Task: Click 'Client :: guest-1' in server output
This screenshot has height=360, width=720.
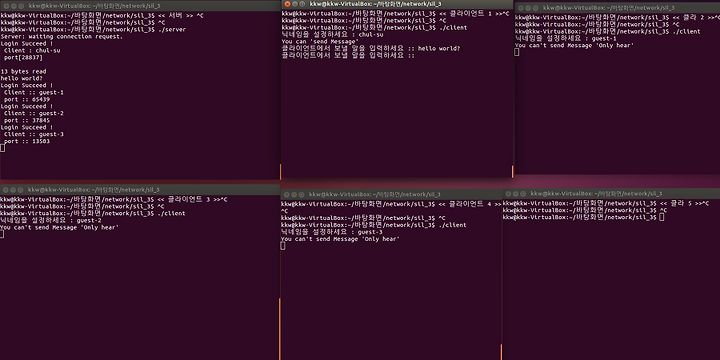Action: point(34,92)
